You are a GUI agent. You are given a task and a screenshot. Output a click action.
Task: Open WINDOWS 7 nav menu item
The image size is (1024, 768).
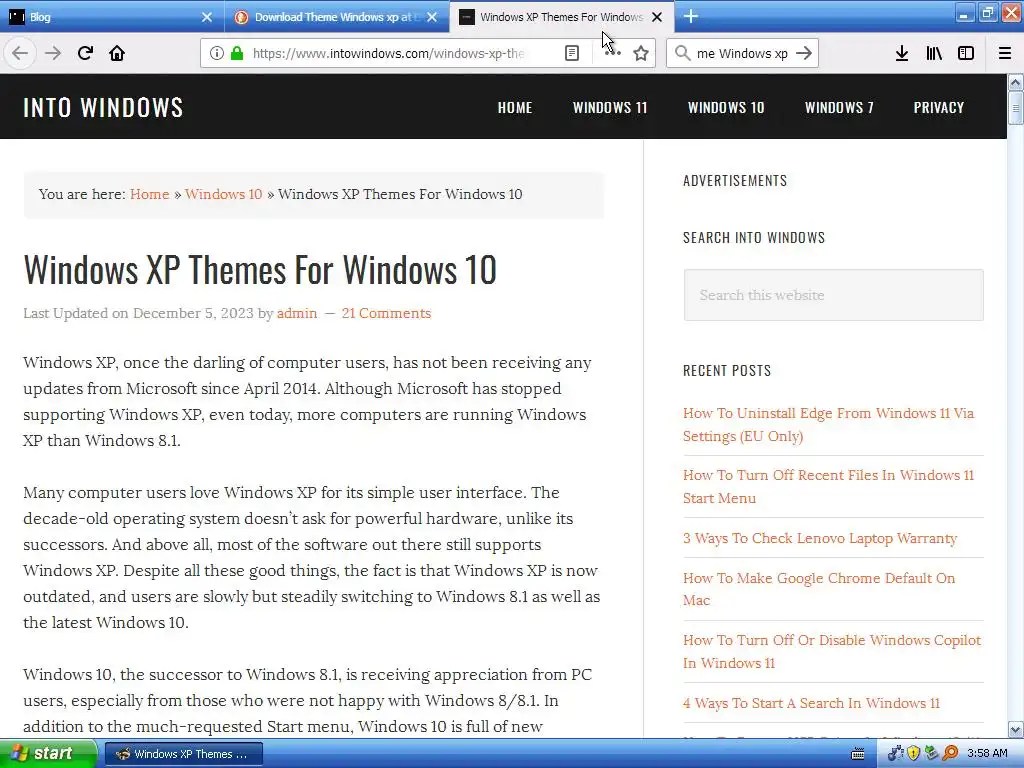point(839,107)
